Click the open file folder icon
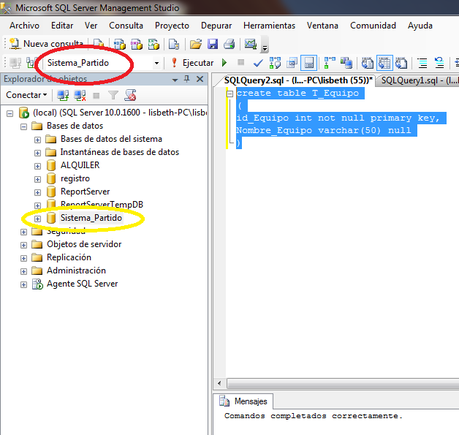The image size is (459, 435). coord(196,44)
